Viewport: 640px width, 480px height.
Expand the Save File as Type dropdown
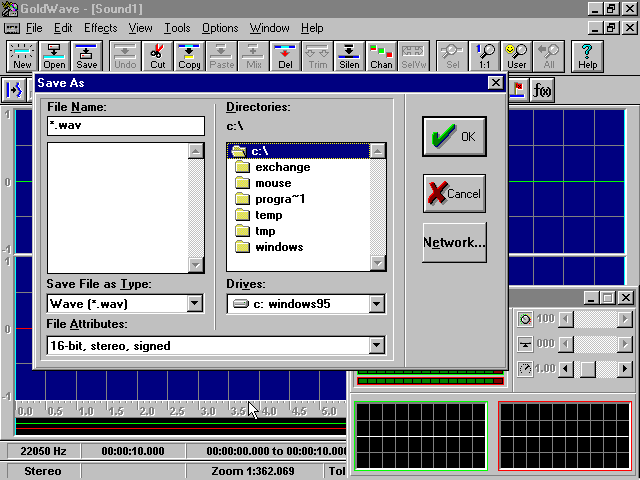(x=195, y=304)
